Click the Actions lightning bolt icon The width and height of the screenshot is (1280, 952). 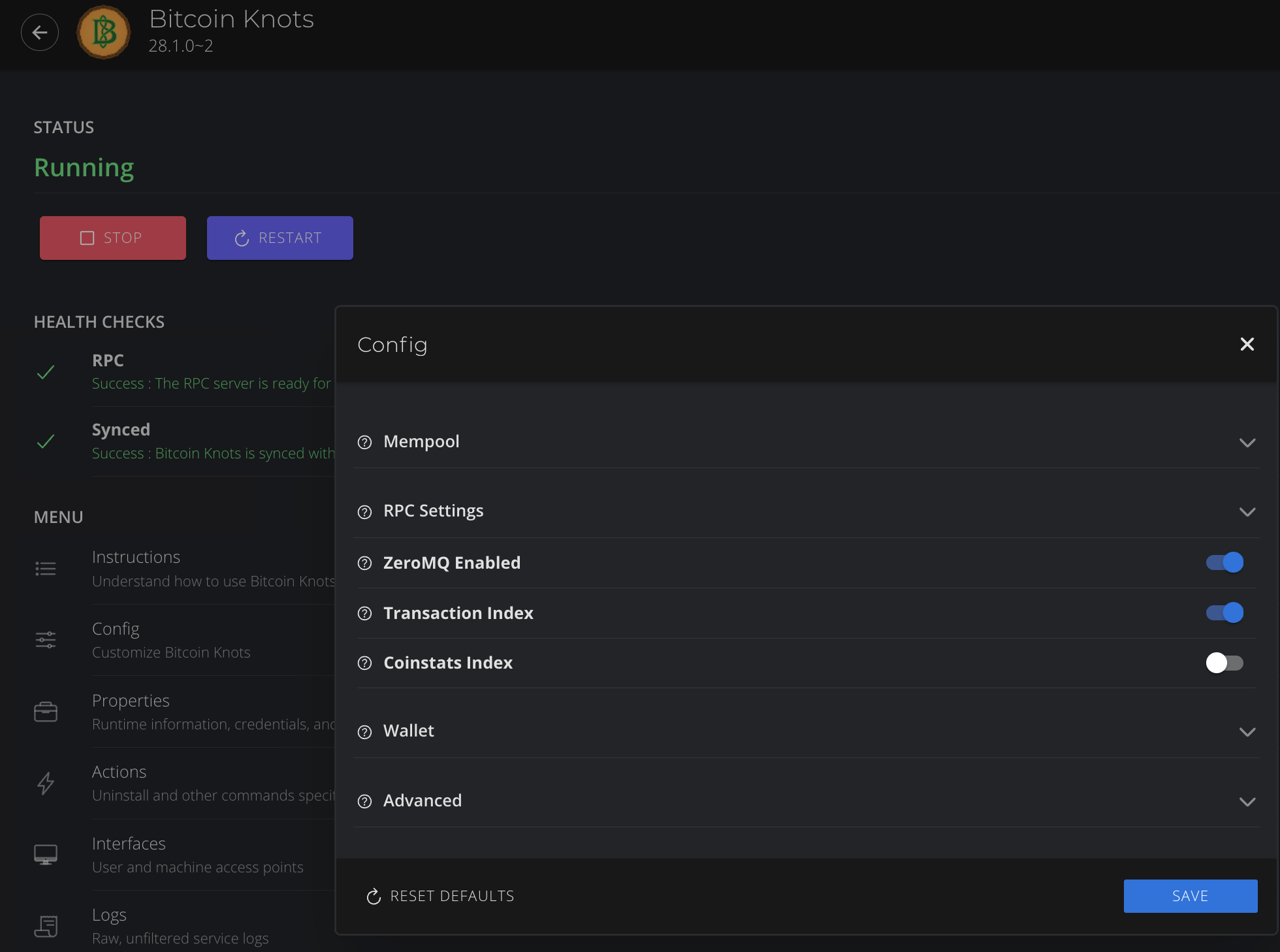[46, 783]
